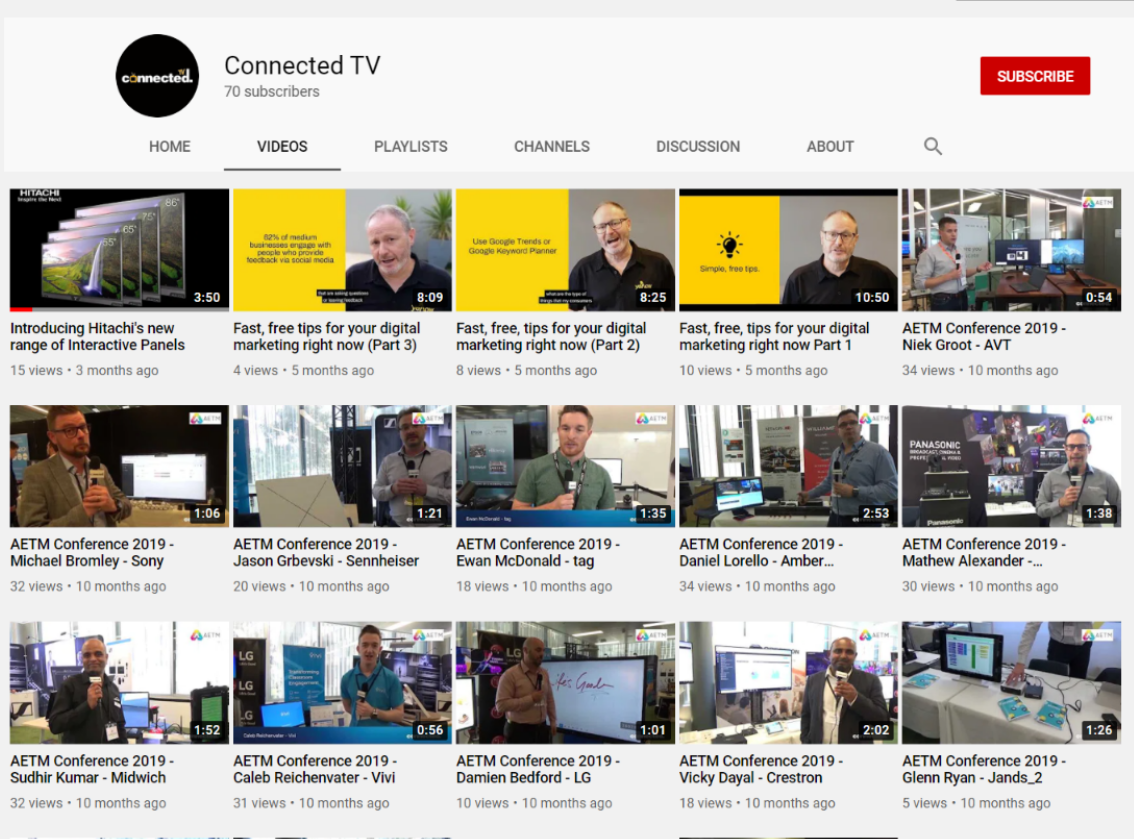Click the Connected TV channel avatar logo

click(157, 75)
